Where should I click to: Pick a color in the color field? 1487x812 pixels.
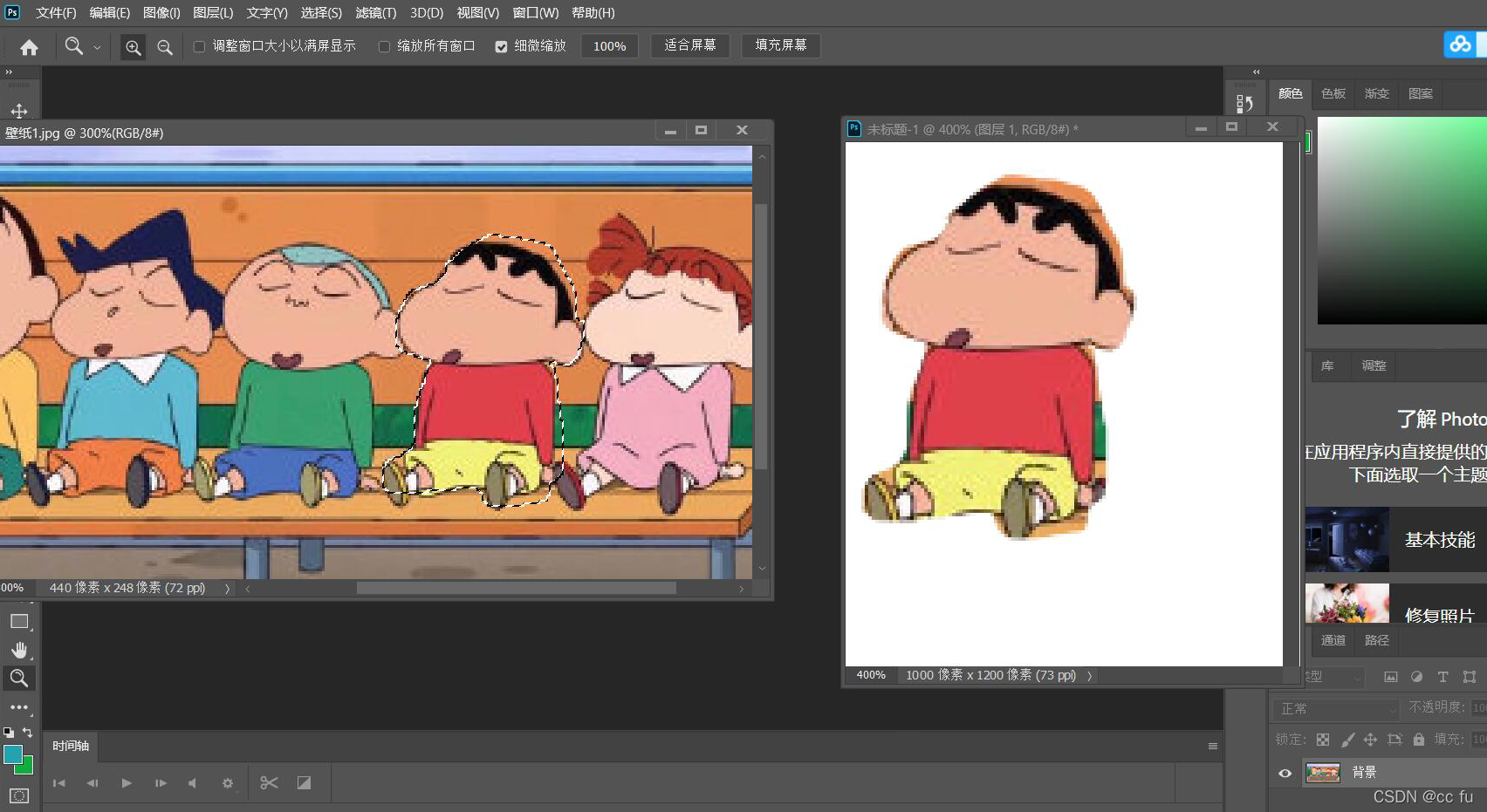click(1402, 221)
